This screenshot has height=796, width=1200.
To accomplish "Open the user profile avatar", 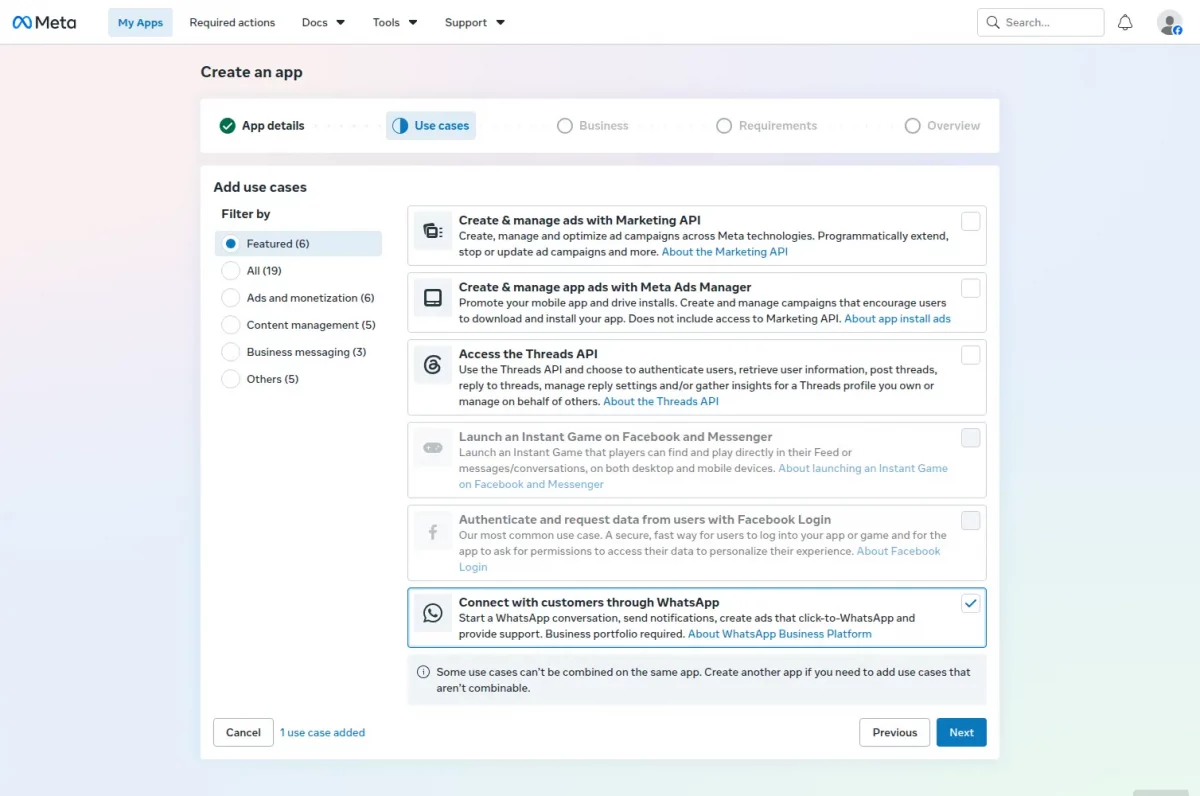I will pos(1169,22).
